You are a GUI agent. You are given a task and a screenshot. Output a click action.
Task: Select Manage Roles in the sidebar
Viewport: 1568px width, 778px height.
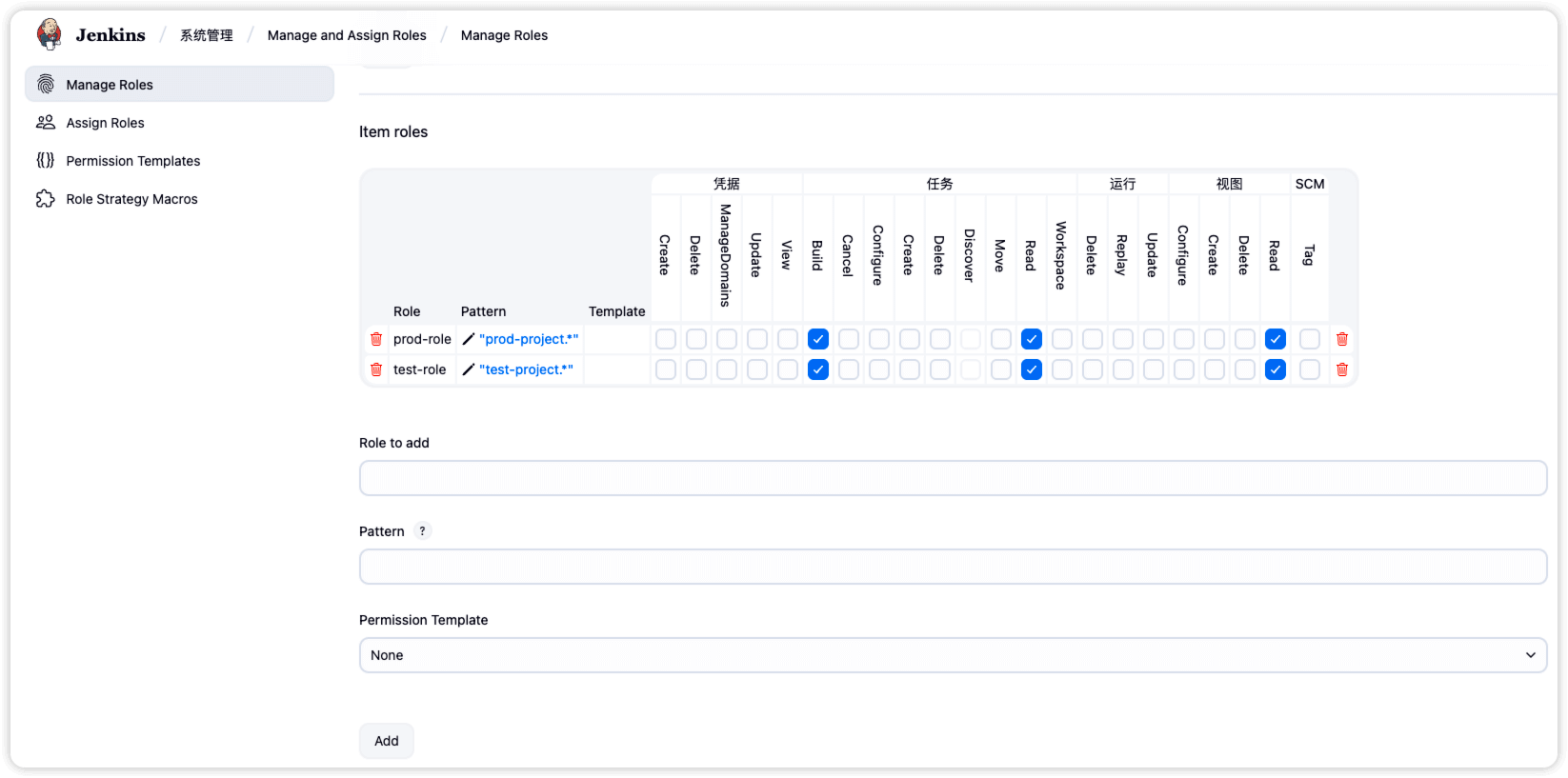(x=179, y=84)
